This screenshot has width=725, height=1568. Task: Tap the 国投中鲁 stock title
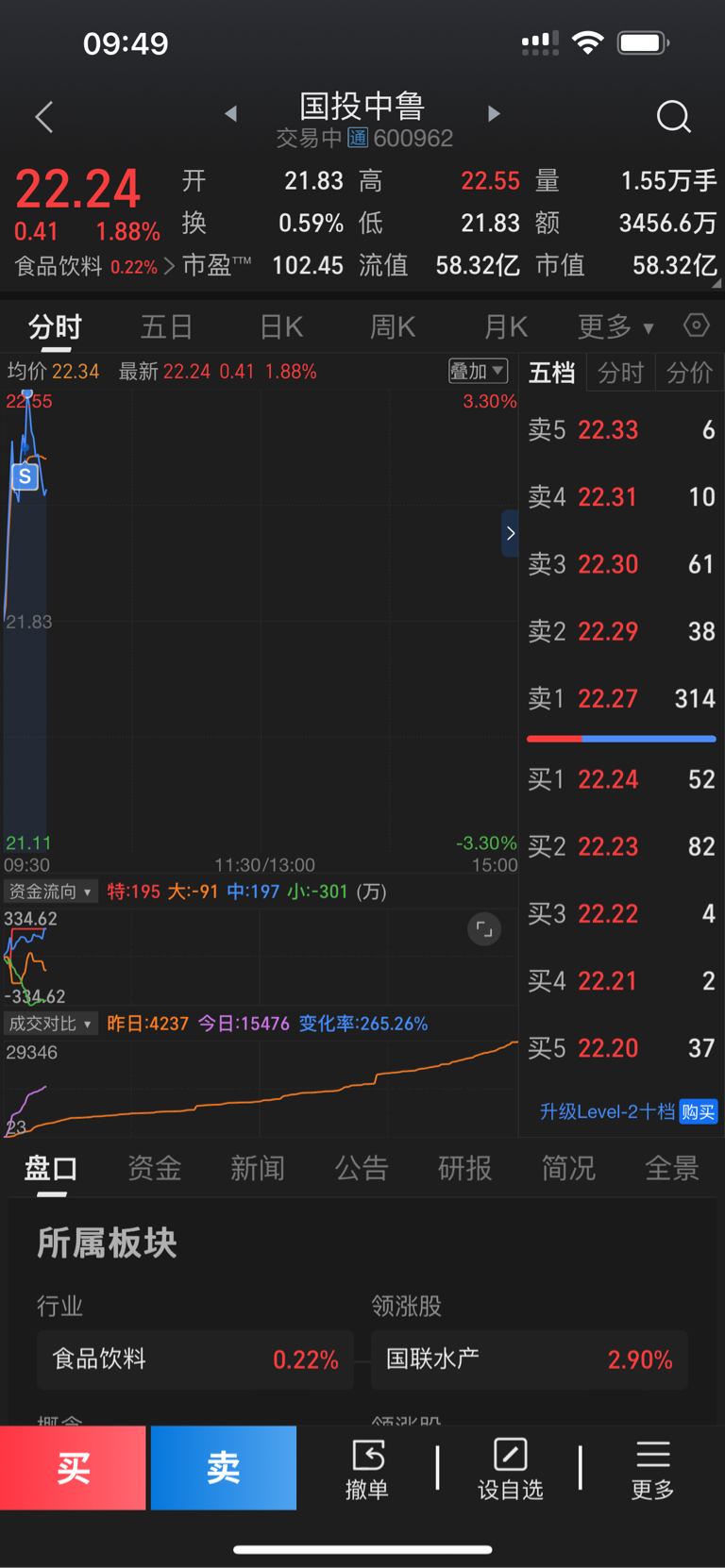click(x=362, y=106)
